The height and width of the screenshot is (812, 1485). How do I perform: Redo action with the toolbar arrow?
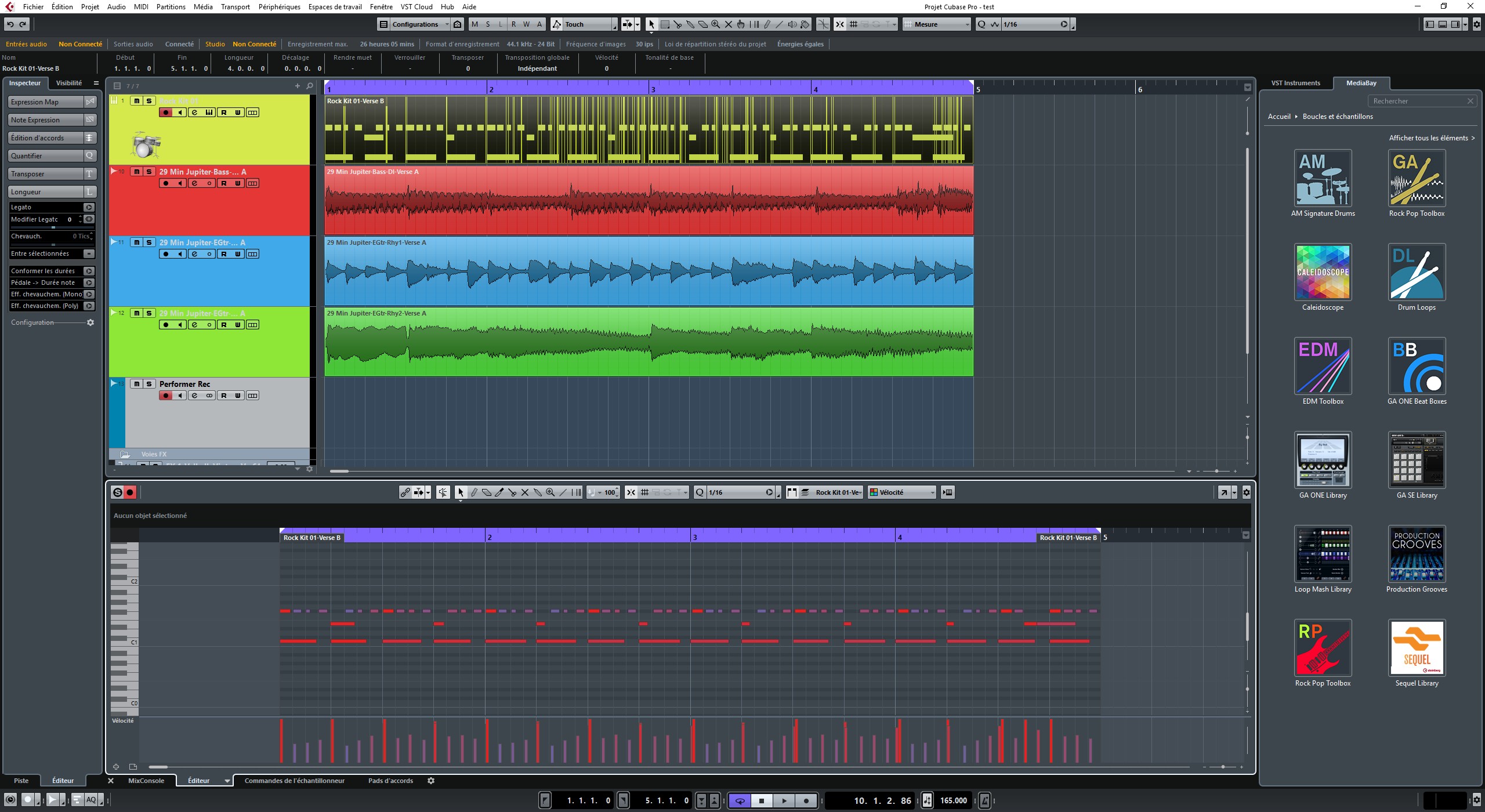tap(23, 24)
